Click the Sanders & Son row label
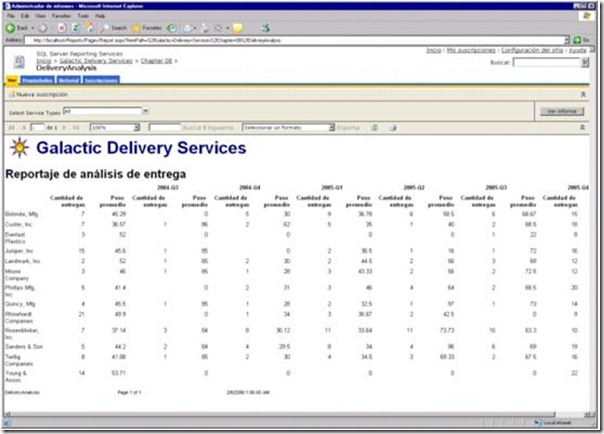This screenshot has height=434, width=604. click(23, 347)
